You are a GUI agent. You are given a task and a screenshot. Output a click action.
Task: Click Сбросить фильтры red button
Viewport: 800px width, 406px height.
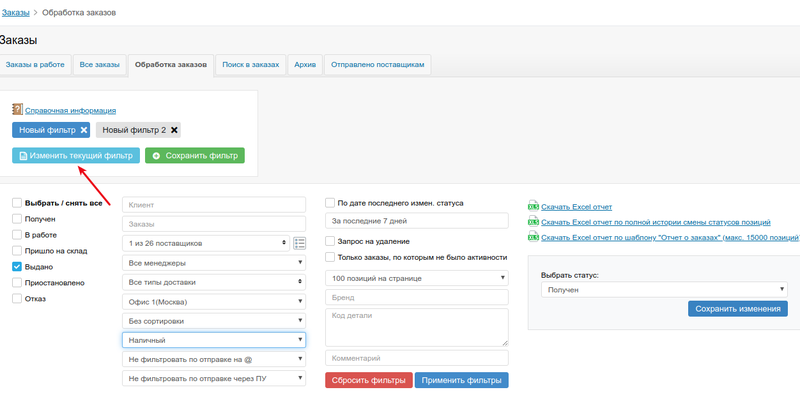(369, 380)
